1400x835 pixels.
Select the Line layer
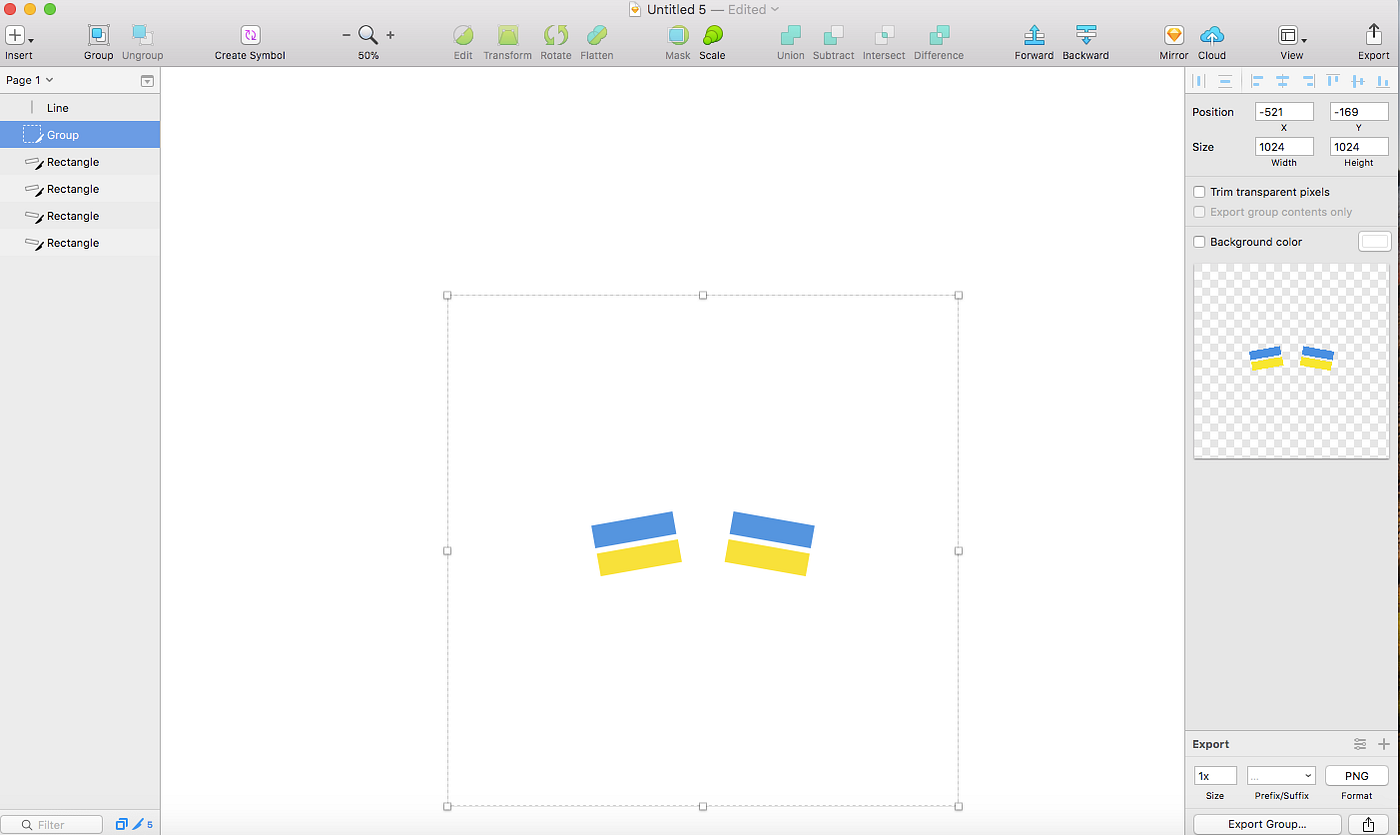[80, 108]
